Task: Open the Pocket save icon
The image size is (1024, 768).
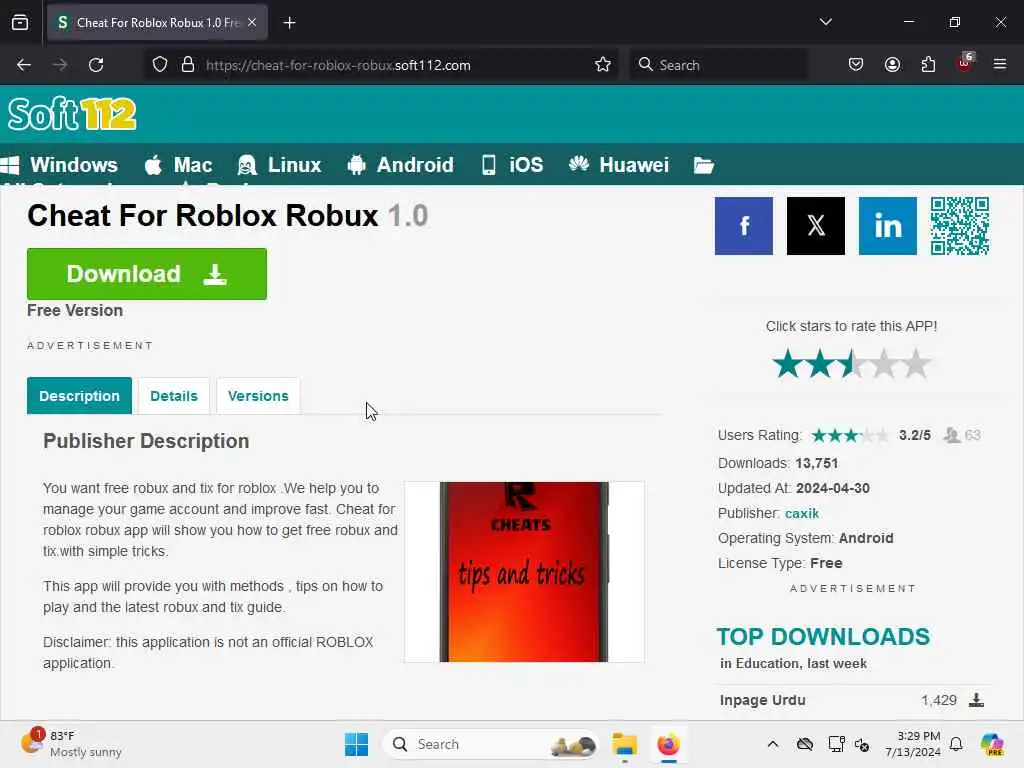Action: tap(856, 65)
